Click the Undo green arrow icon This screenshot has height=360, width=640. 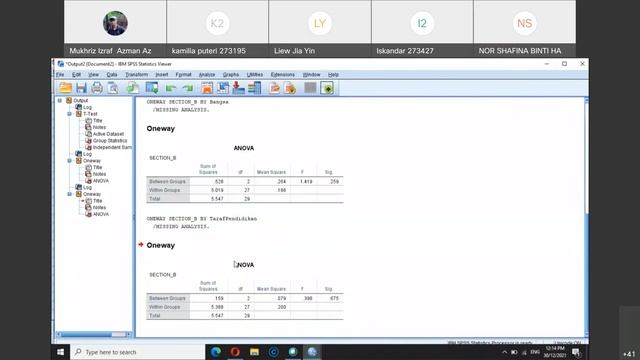tap(171, 88)
